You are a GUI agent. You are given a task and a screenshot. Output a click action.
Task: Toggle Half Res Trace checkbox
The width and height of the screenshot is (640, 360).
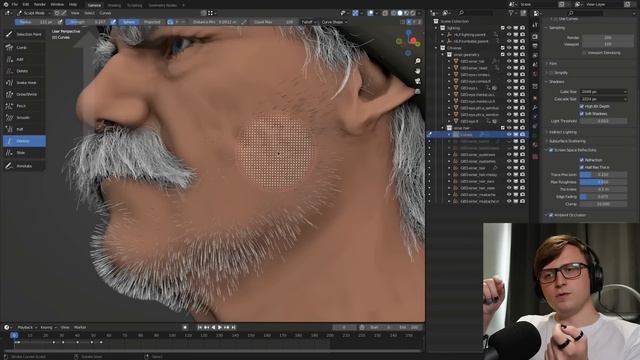(x=582, y=167)
